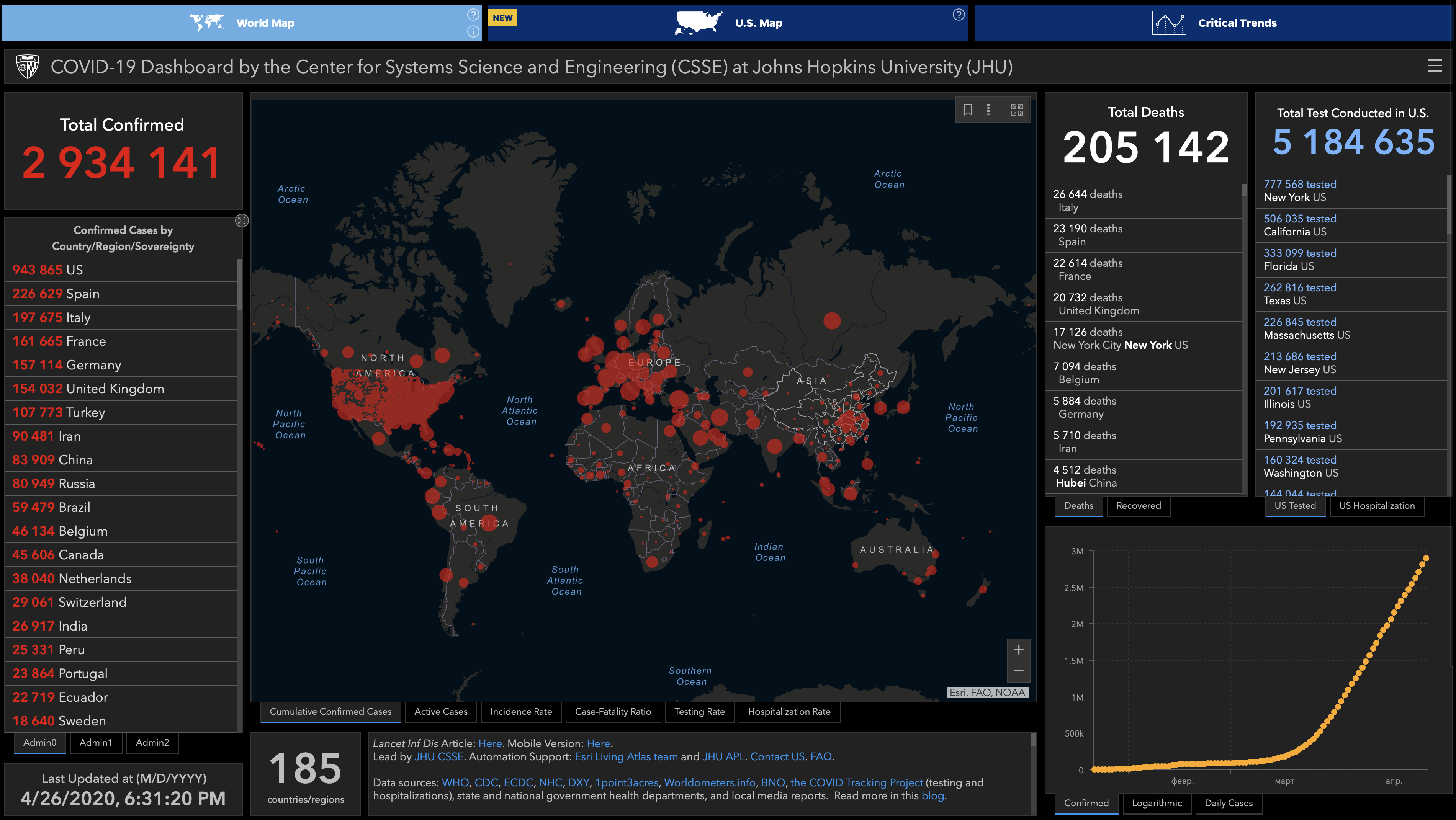The image size is (1456, 820).
Task: Click the info icon on World Map tab
Action: tap(473, 31)
